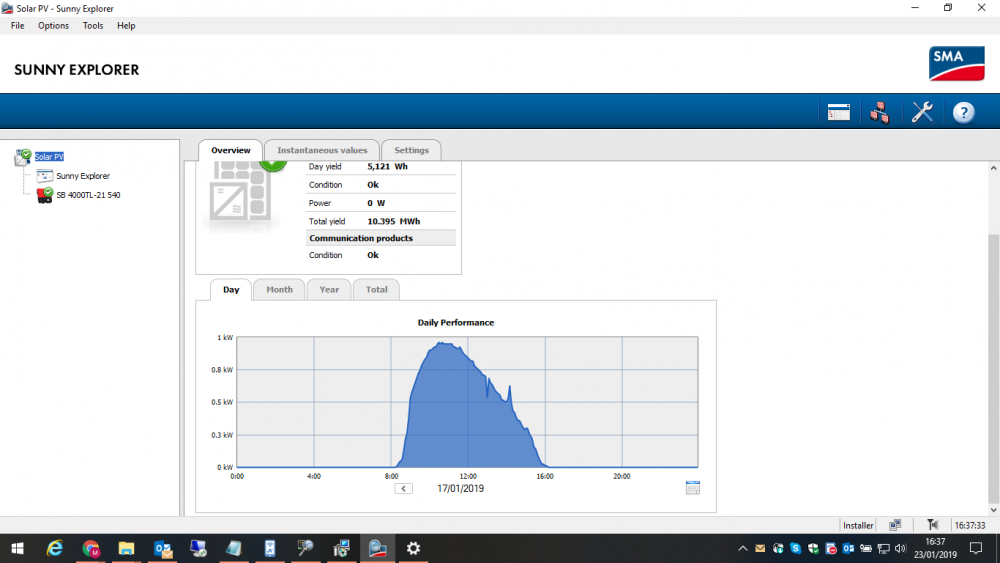Click the PV plant image thumbnail
The image size is (1000, 563).
tap(240, 194)
